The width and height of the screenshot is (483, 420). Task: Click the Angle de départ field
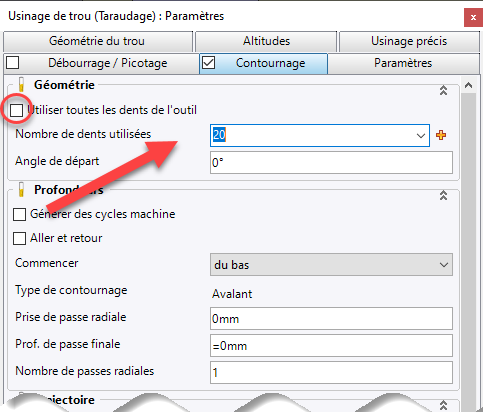coord(331,163)
